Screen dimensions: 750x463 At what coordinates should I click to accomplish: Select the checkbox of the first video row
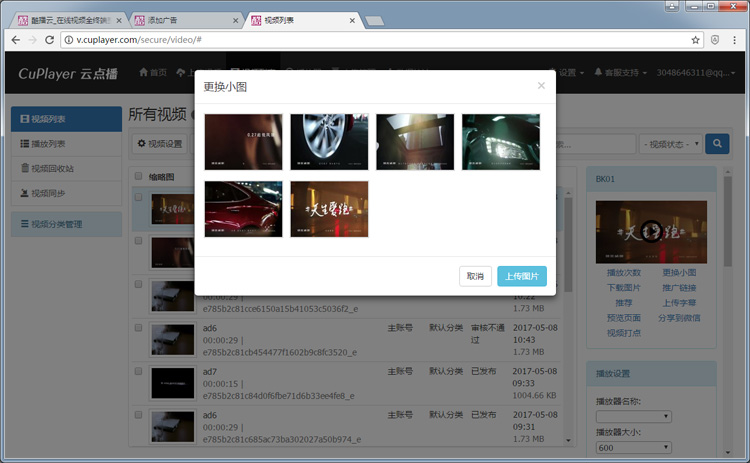click(x=138, y=197)
